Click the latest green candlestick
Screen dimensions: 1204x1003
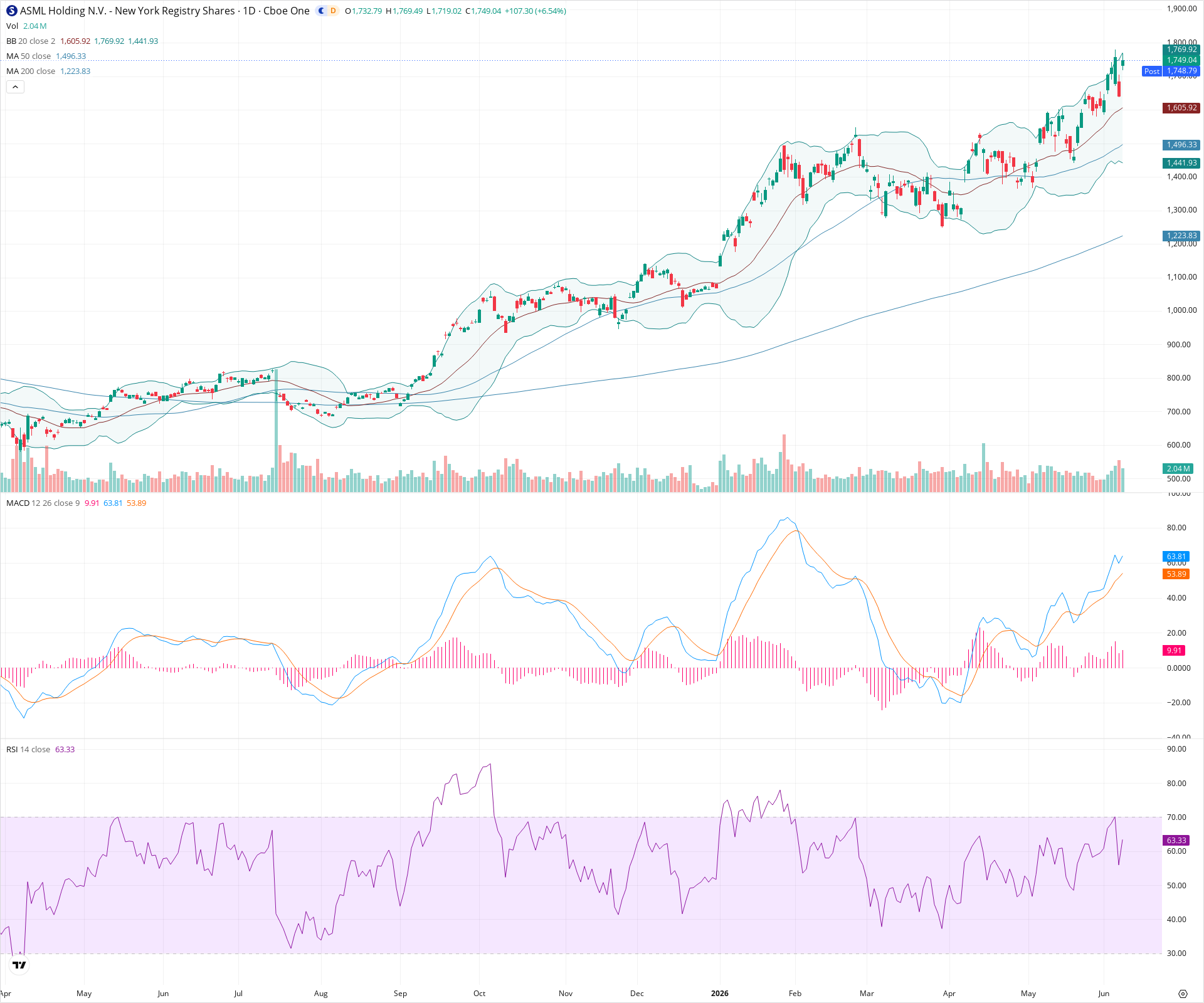[x=1122, y=62]
